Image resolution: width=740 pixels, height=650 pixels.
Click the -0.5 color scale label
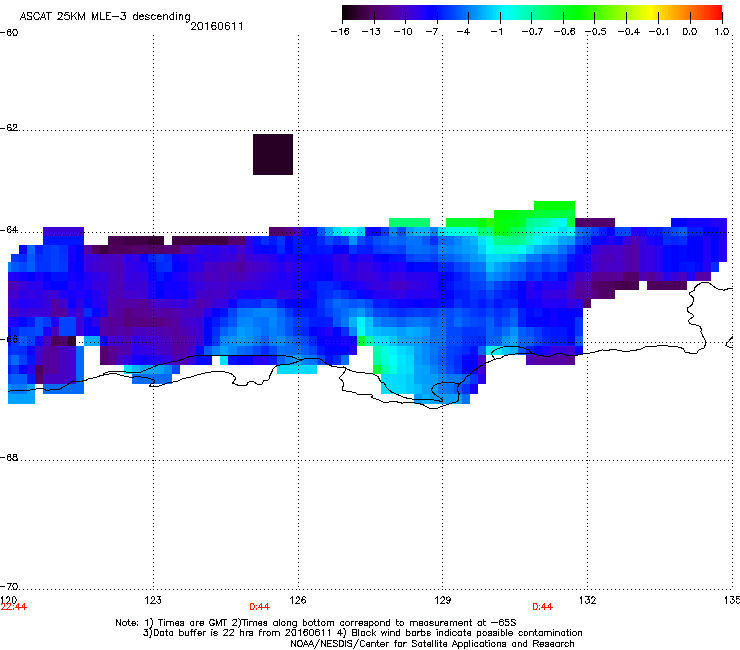pyautogui.click(x=596, y=32)
